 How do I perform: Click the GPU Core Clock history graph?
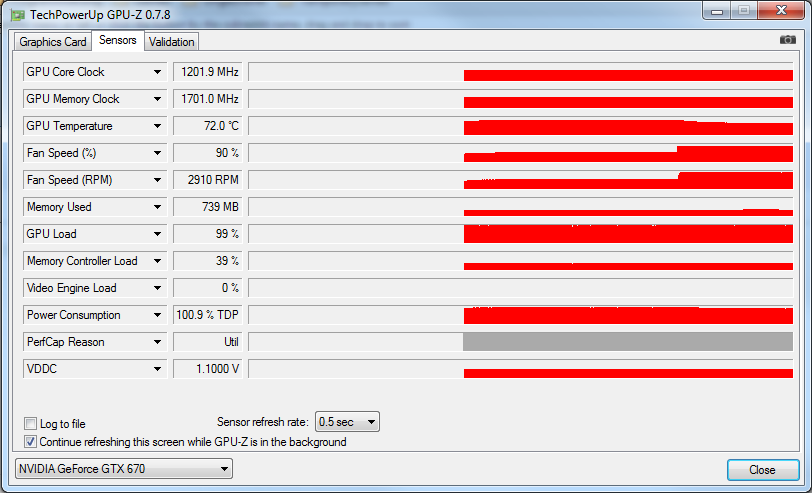[521, 72]
